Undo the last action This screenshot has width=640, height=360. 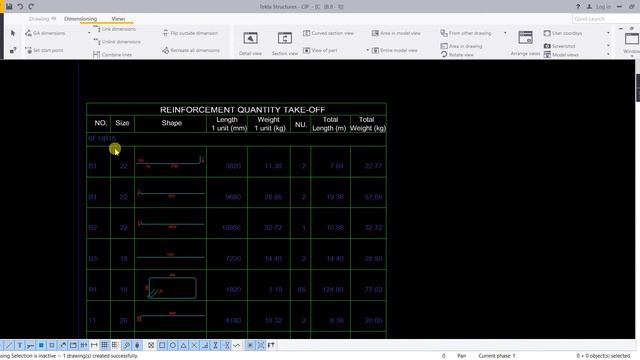pyautogui.click(x=20, y=6)
